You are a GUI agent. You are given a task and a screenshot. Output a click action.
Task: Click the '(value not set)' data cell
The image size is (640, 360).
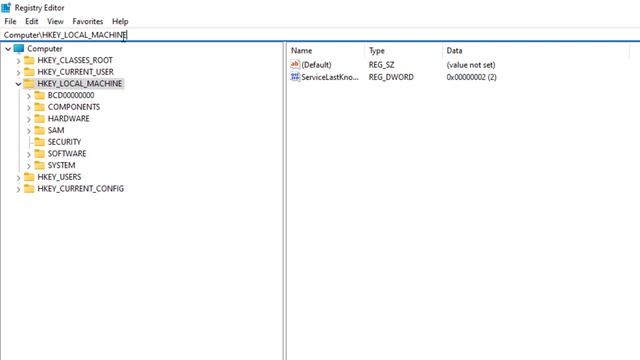[471, 64]
